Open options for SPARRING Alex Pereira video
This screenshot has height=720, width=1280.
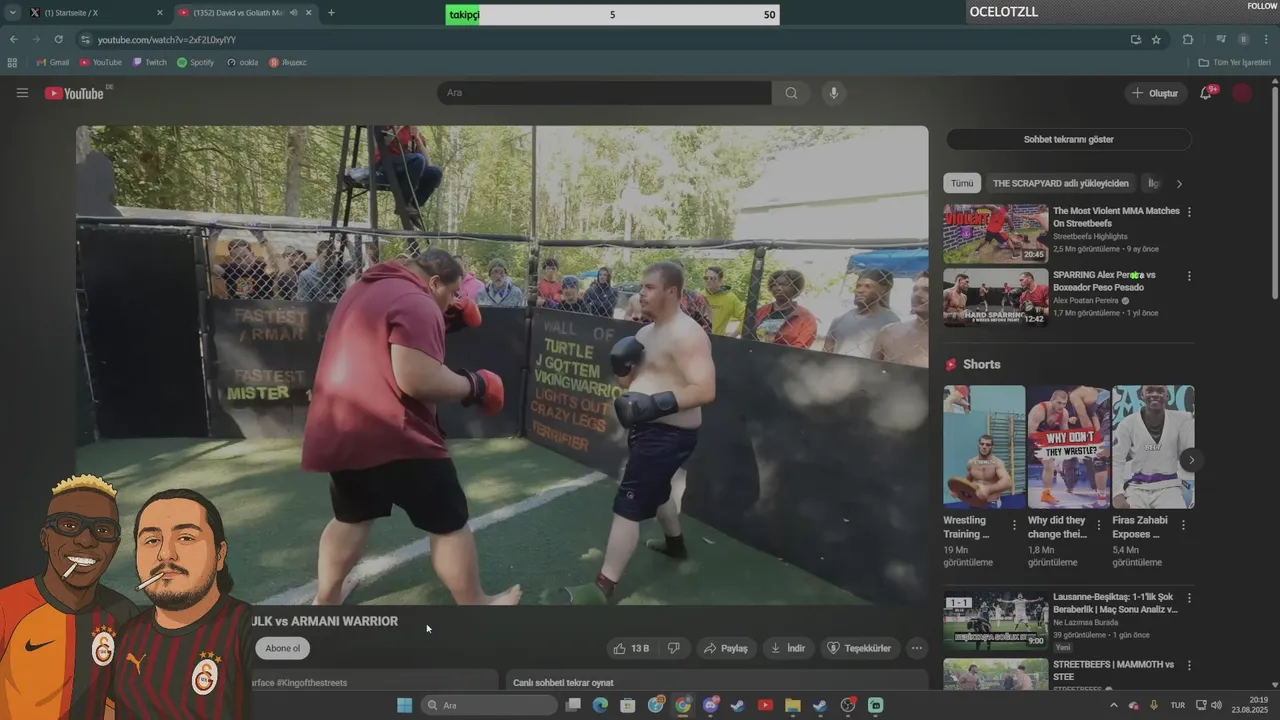coord(1189,276)
